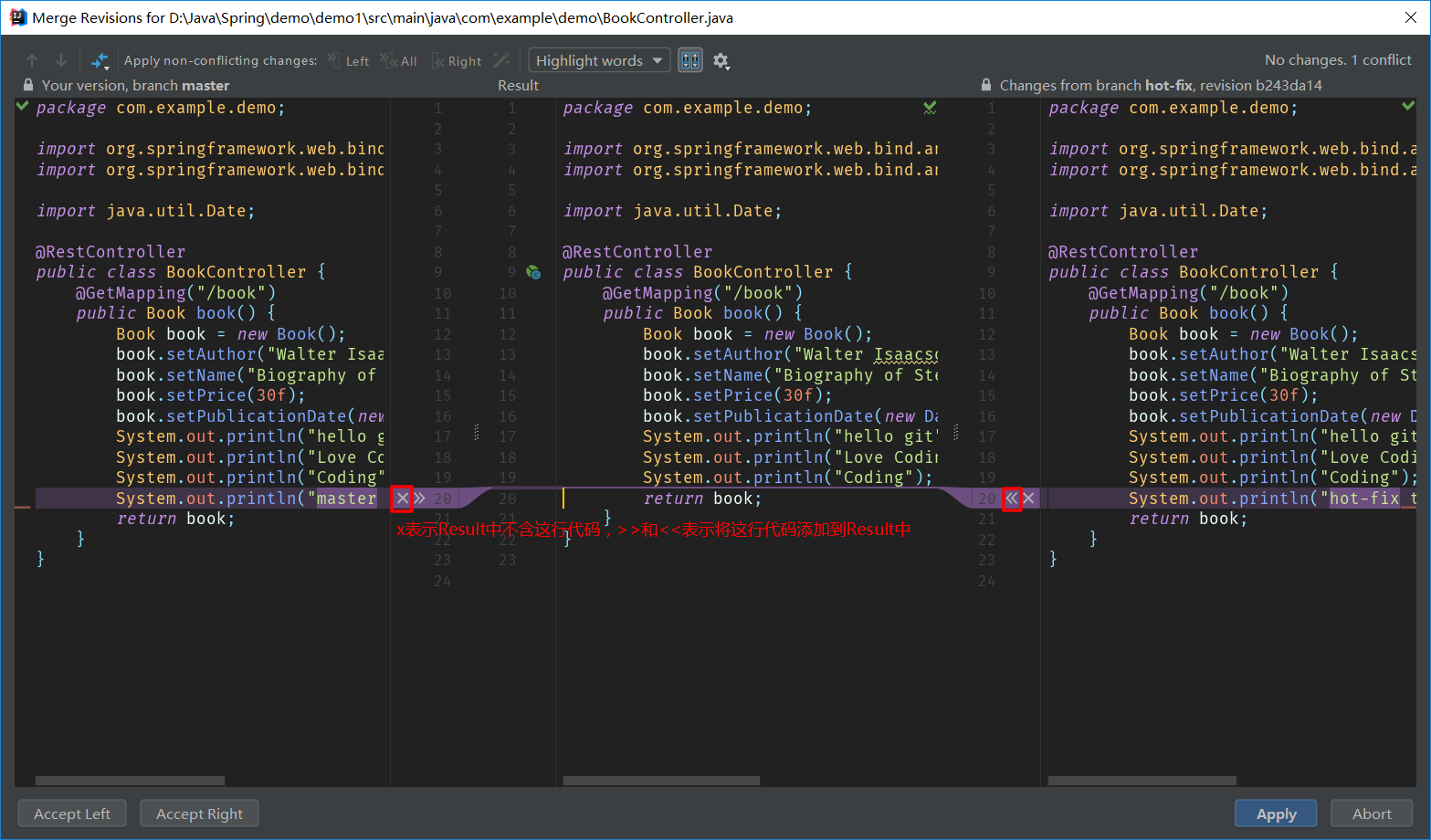Click the lock icon next to 'Your version'
1431x840 pixels.
[28, 85]
